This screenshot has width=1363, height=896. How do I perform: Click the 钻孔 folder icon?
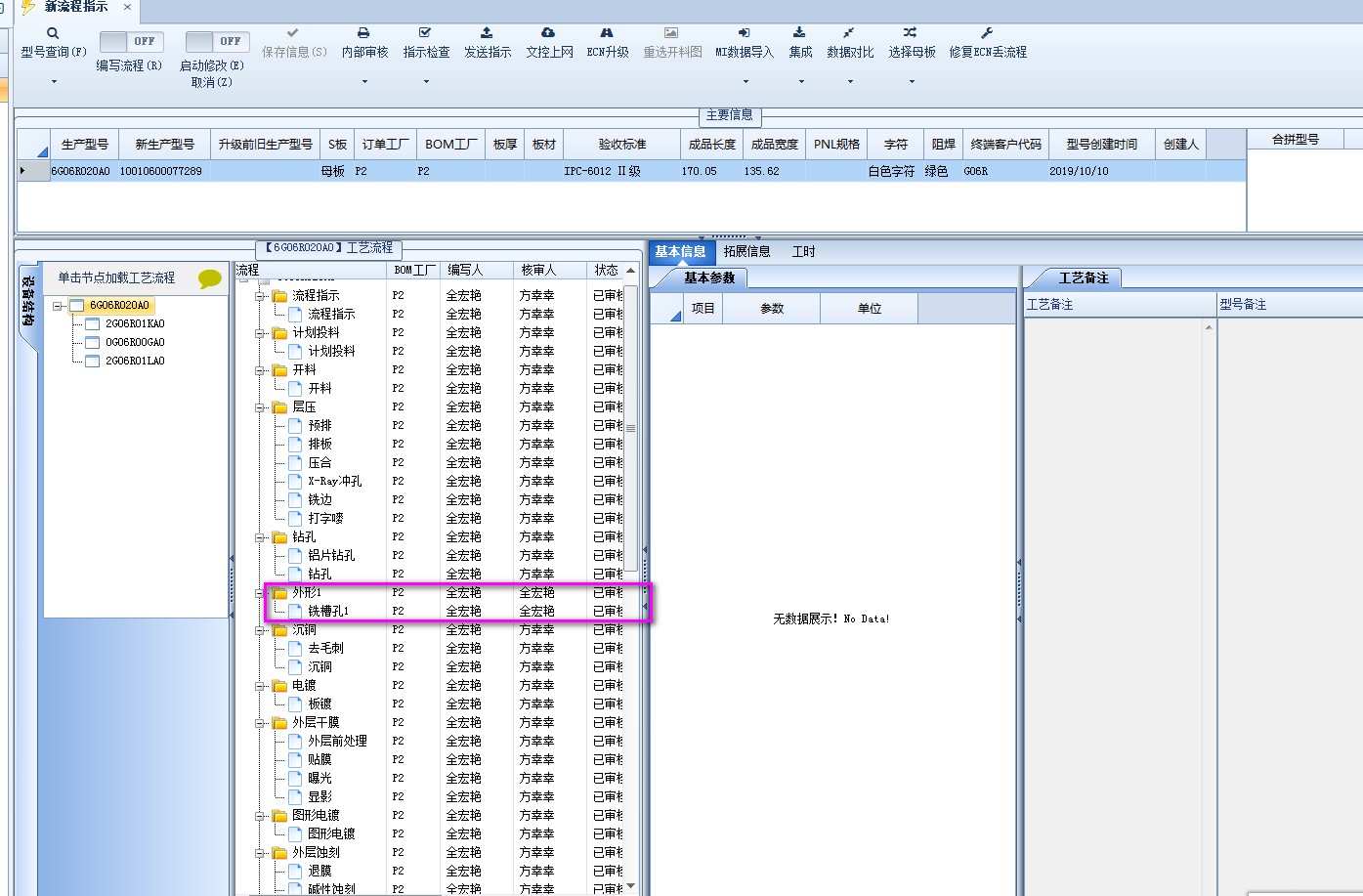click(x=280, y=536)
